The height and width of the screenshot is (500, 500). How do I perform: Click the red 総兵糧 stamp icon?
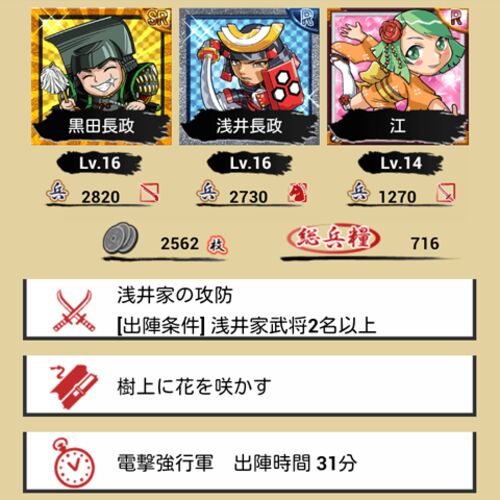(333, 238)
